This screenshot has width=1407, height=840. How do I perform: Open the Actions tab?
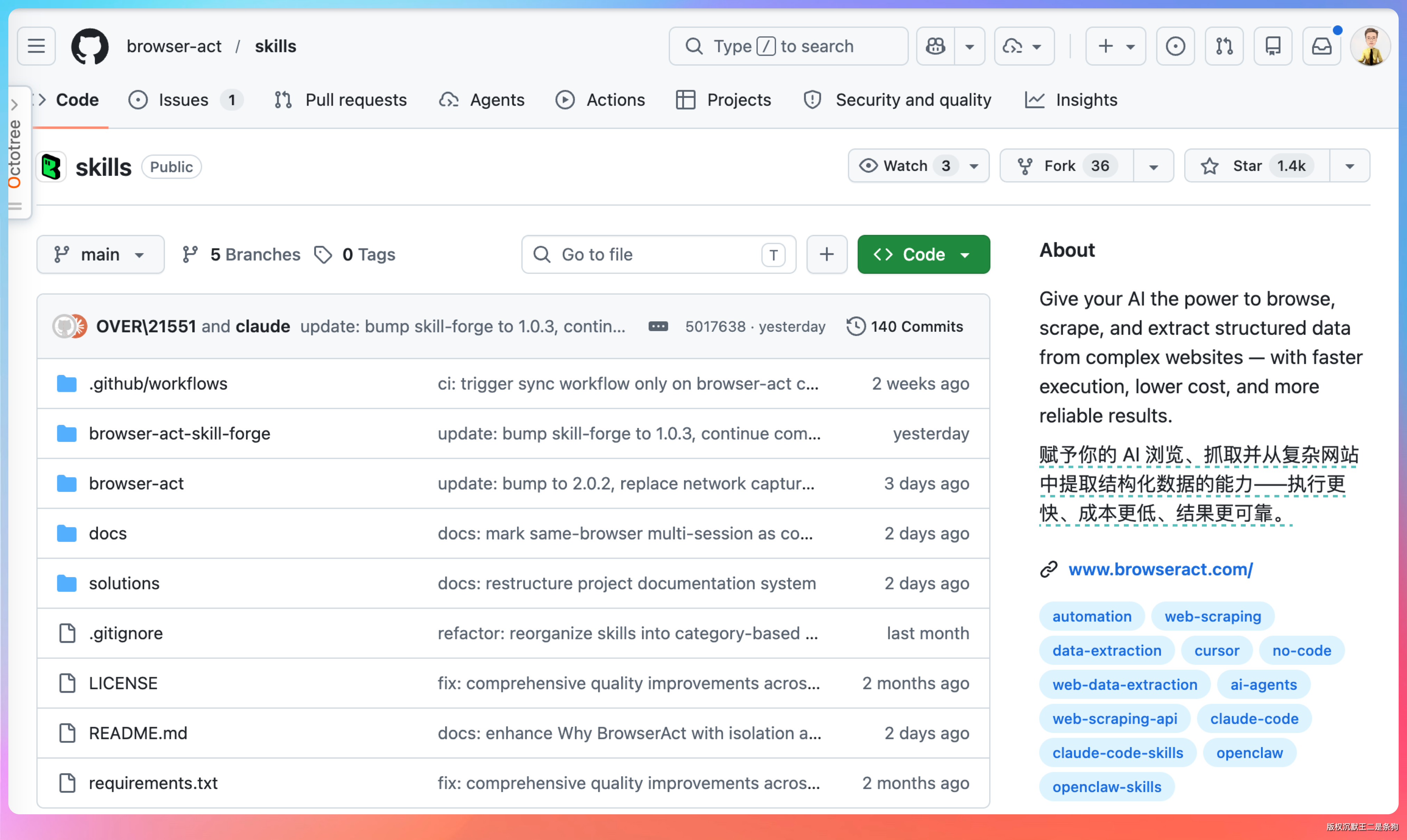[x=600, y=100]
